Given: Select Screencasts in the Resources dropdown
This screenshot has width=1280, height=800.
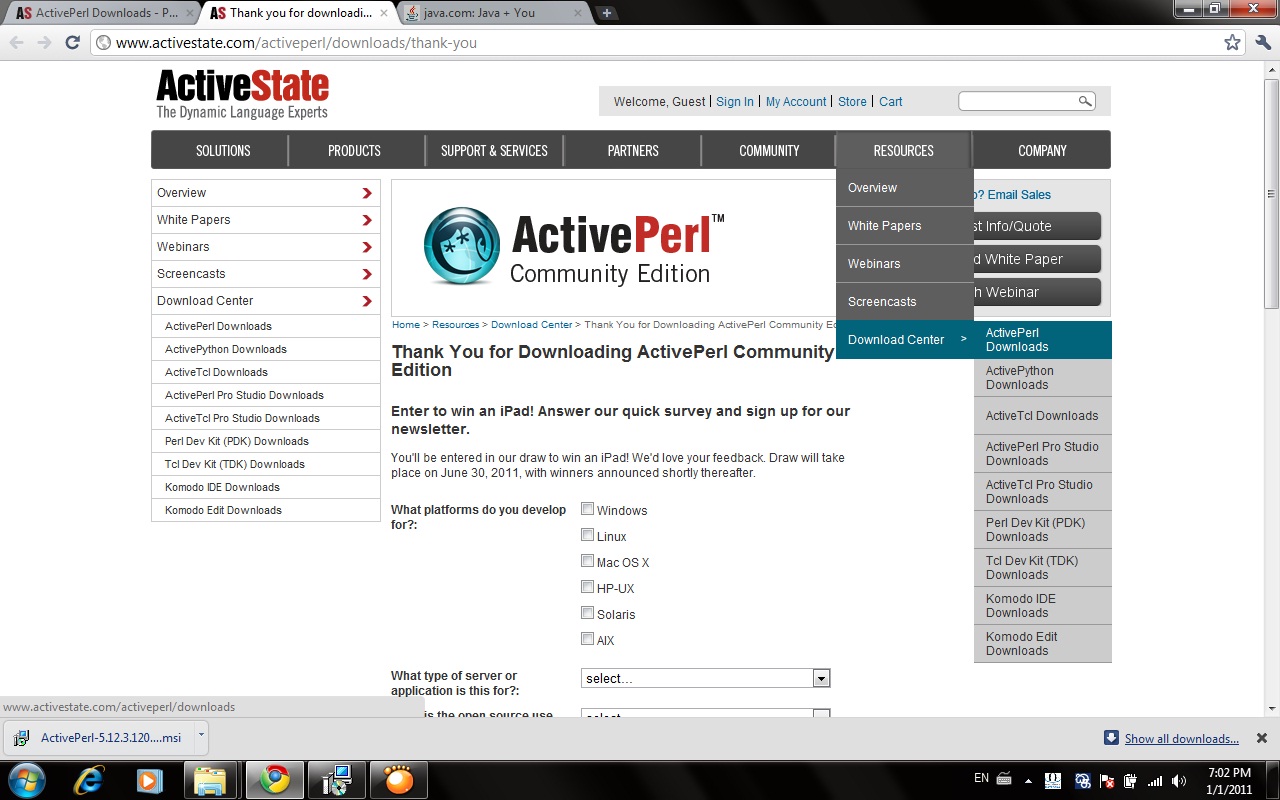Looking at the screenshot, I should point(905,302).
